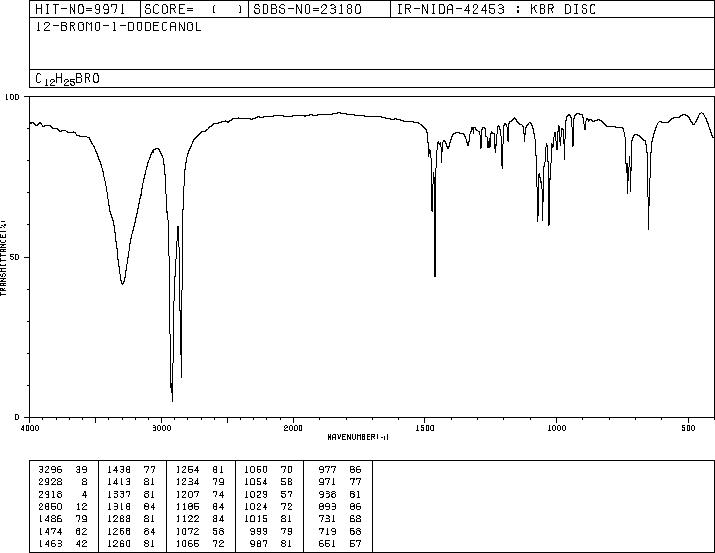Screen dimensions: 715x553
Task: Click the 1413 peak table entry
Action: tap(131, 482)
